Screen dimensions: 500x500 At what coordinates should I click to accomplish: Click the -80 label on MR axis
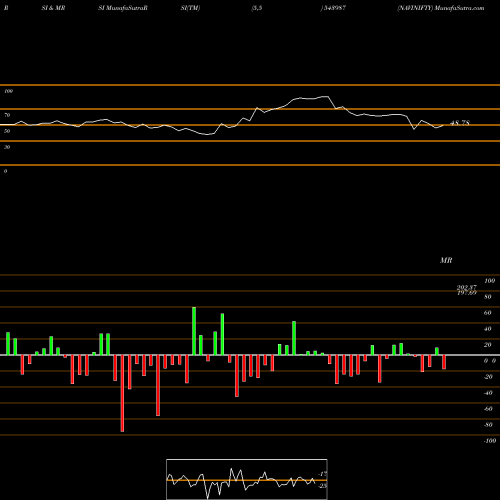coord(488,425)
